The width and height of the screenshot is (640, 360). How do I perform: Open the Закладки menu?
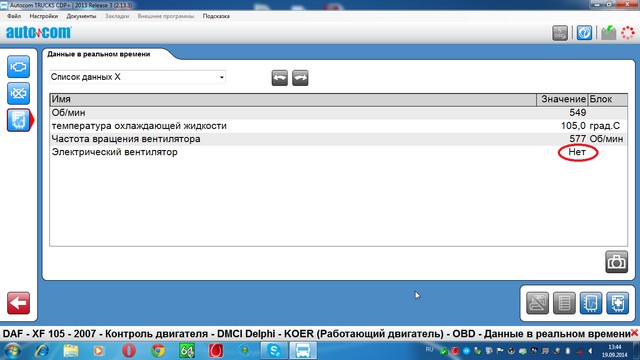coord(117,16)
